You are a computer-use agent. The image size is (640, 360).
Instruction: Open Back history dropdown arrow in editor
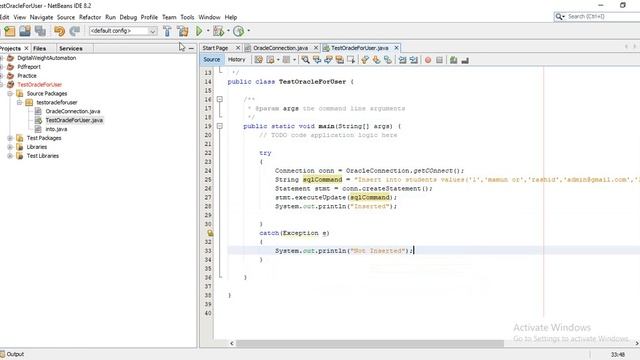click(278, 60)
